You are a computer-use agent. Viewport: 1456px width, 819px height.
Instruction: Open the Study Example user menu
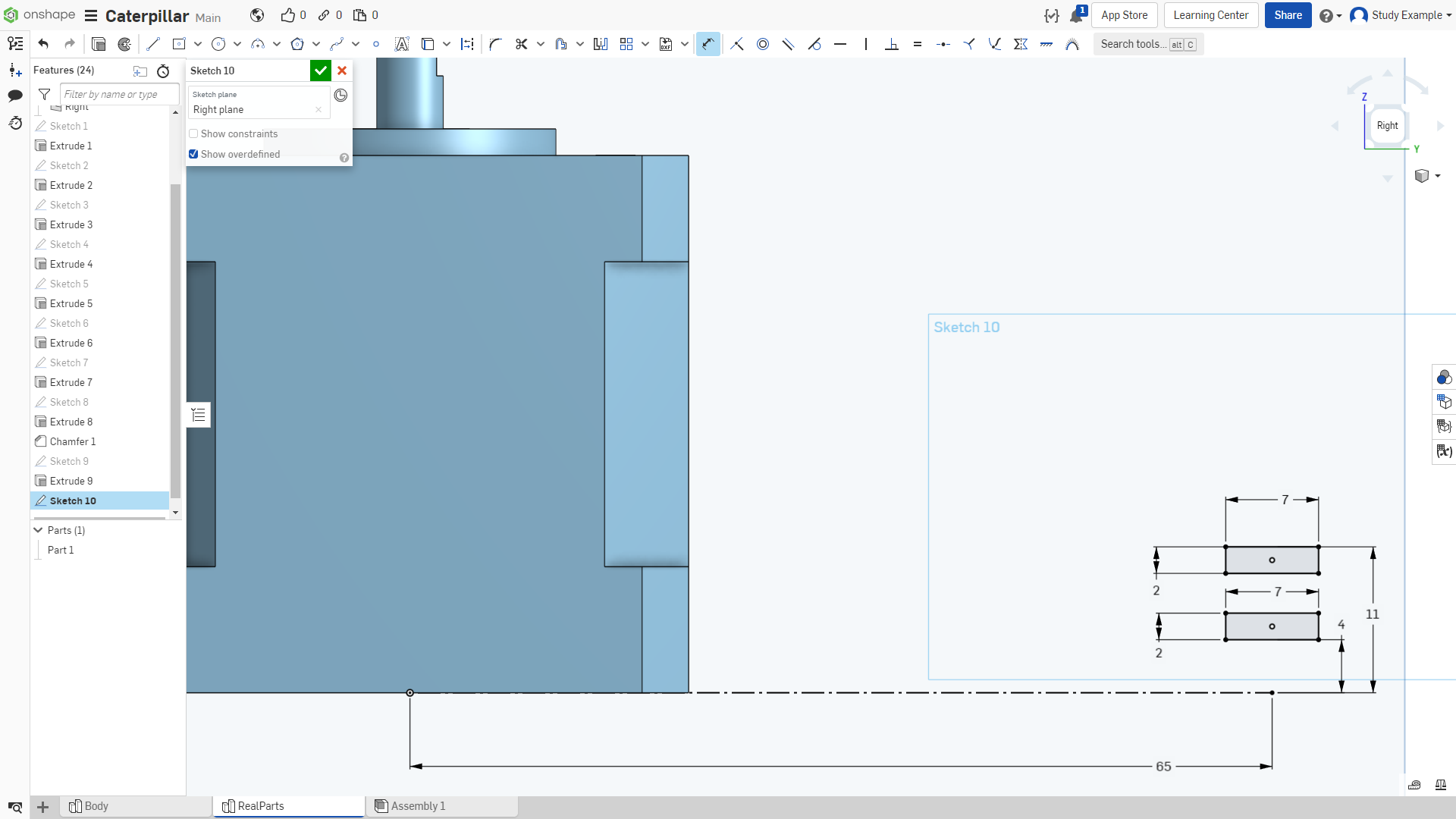pyautogui.click(x=1401, y=15)
